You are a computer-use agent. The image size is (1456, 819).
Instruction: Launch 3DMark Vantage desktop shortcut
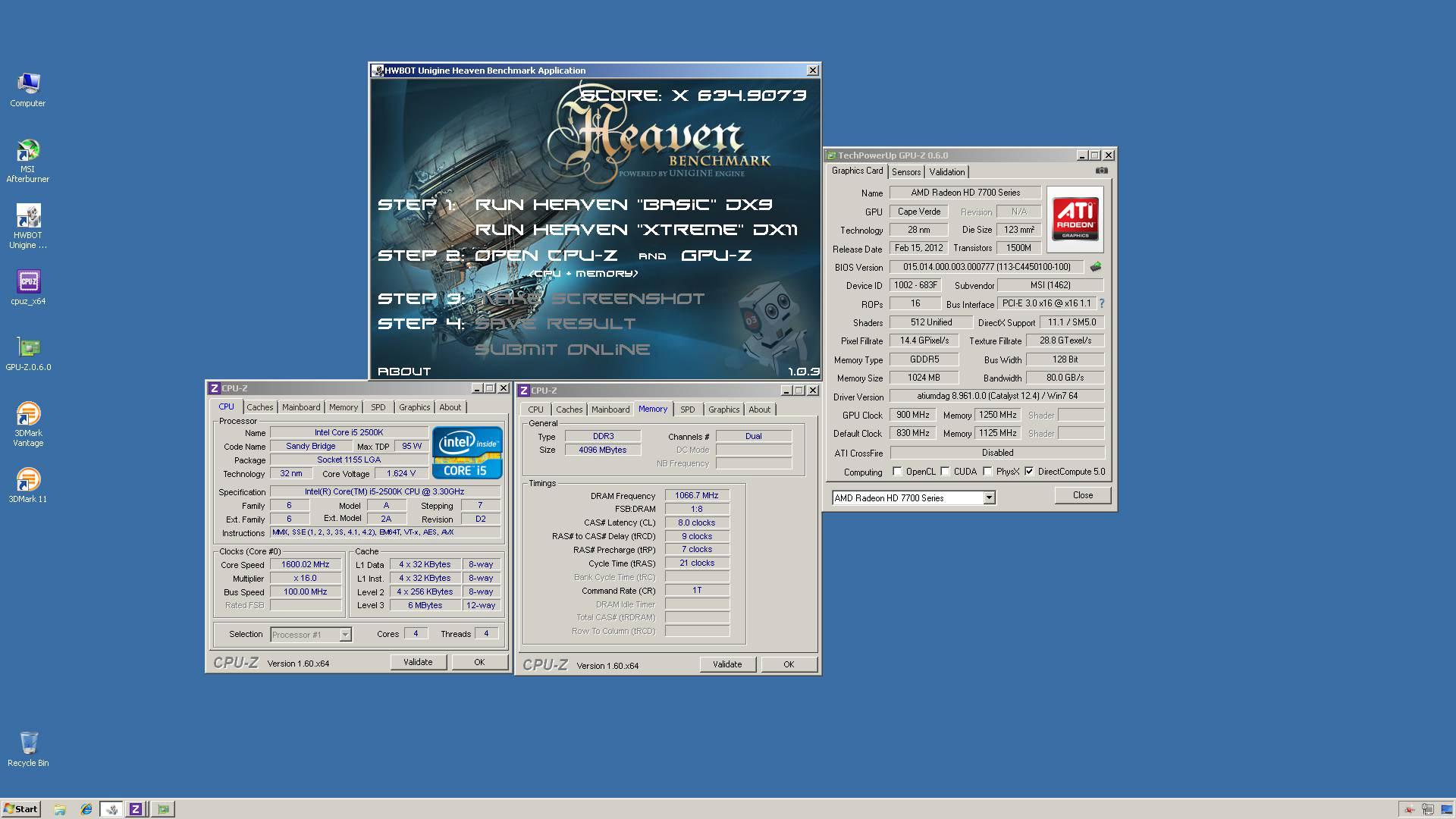(x=28, y=424)
